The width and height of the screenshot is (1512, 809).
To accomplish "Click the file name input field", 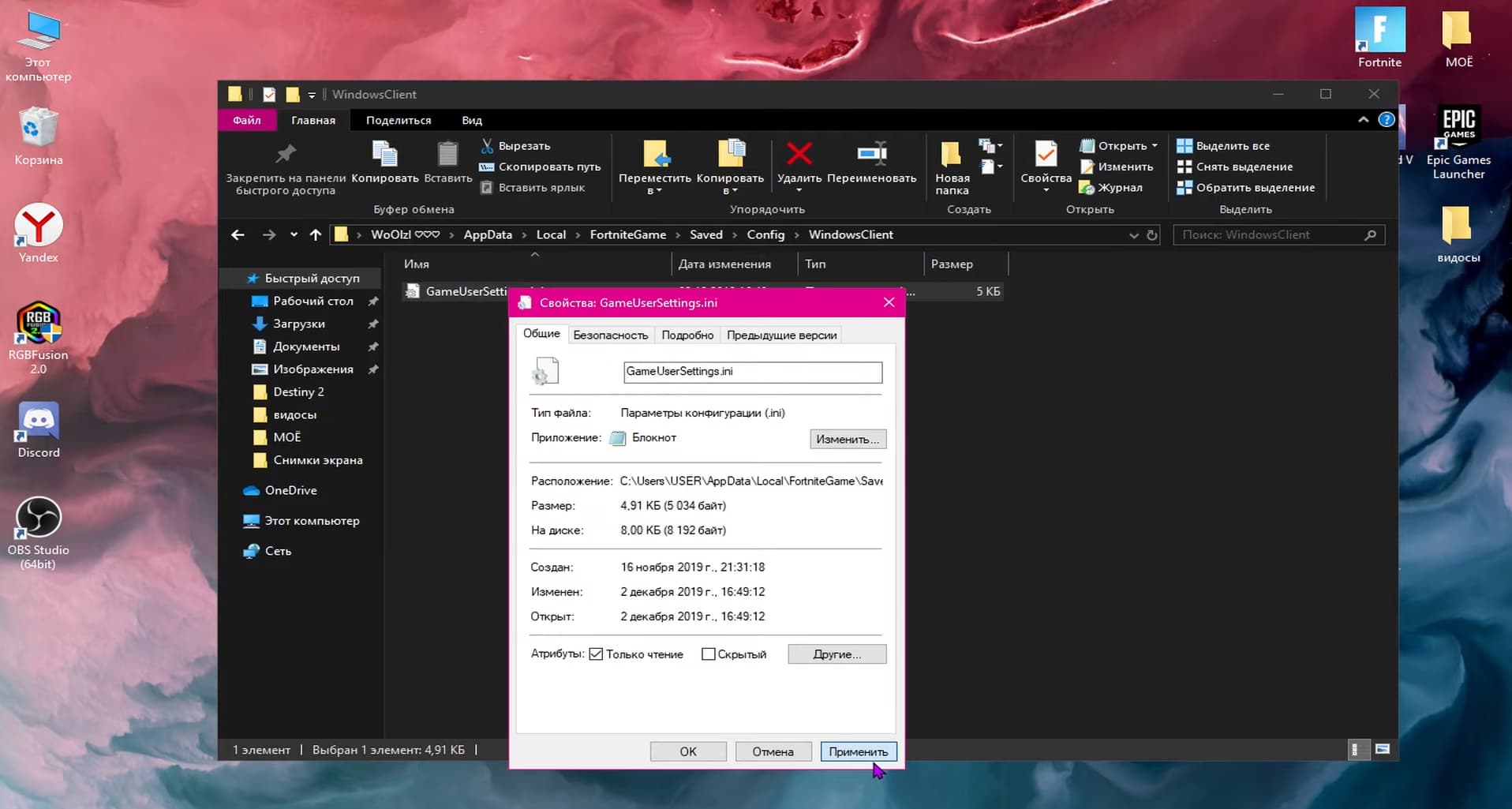I will (x=752, y=372).
